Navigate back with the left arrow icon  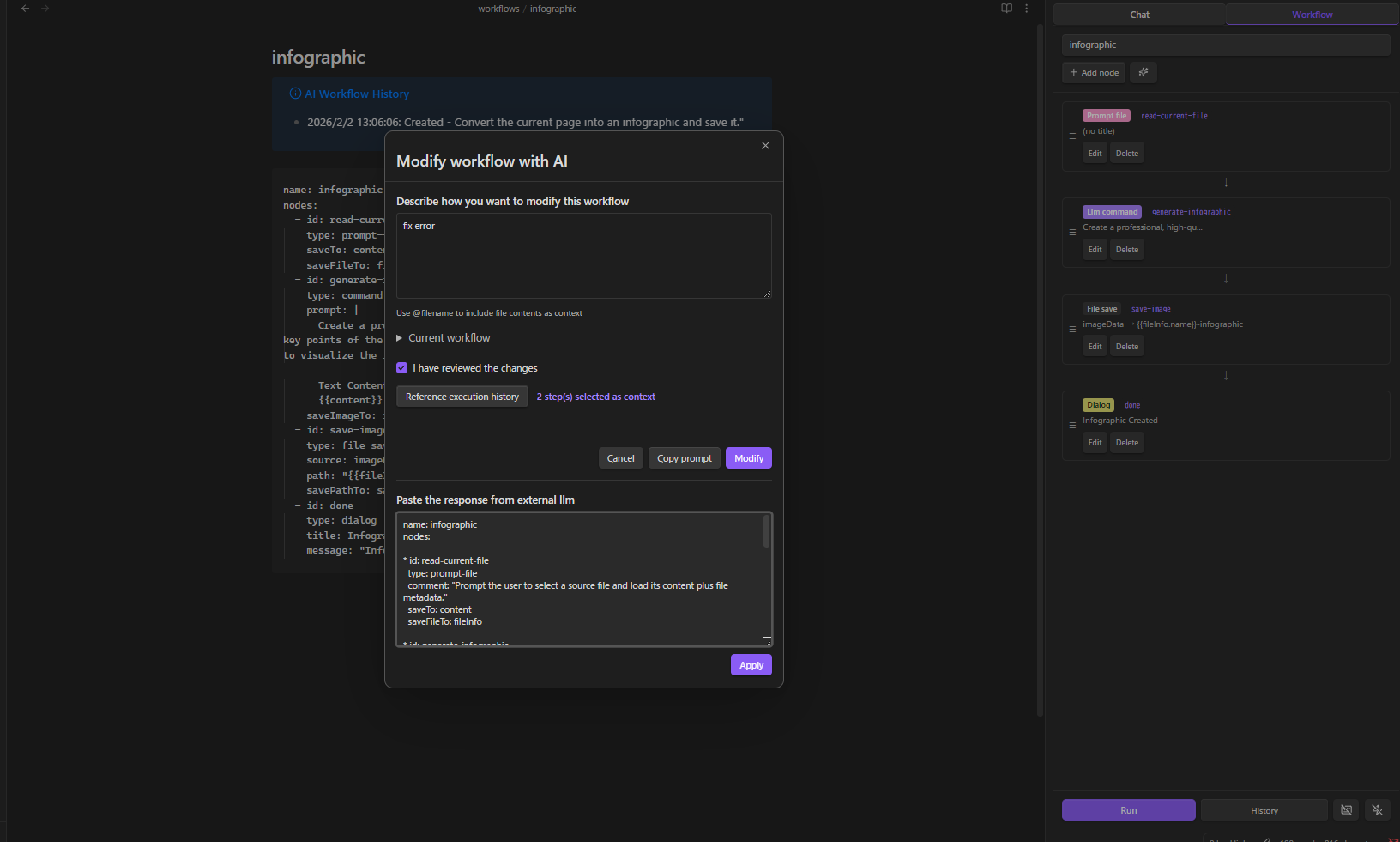pyautogui.click(x=23, y=8)
